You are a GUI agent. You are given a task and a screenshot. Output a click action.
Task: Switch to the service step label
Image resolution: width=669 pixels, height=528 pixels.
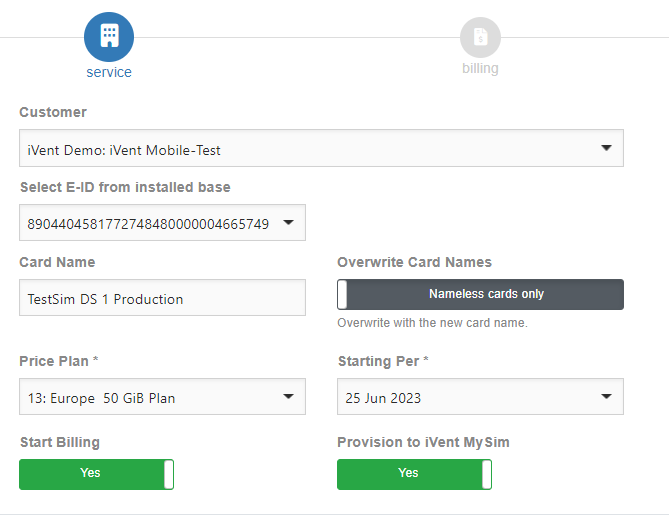[x=109, y=72]
